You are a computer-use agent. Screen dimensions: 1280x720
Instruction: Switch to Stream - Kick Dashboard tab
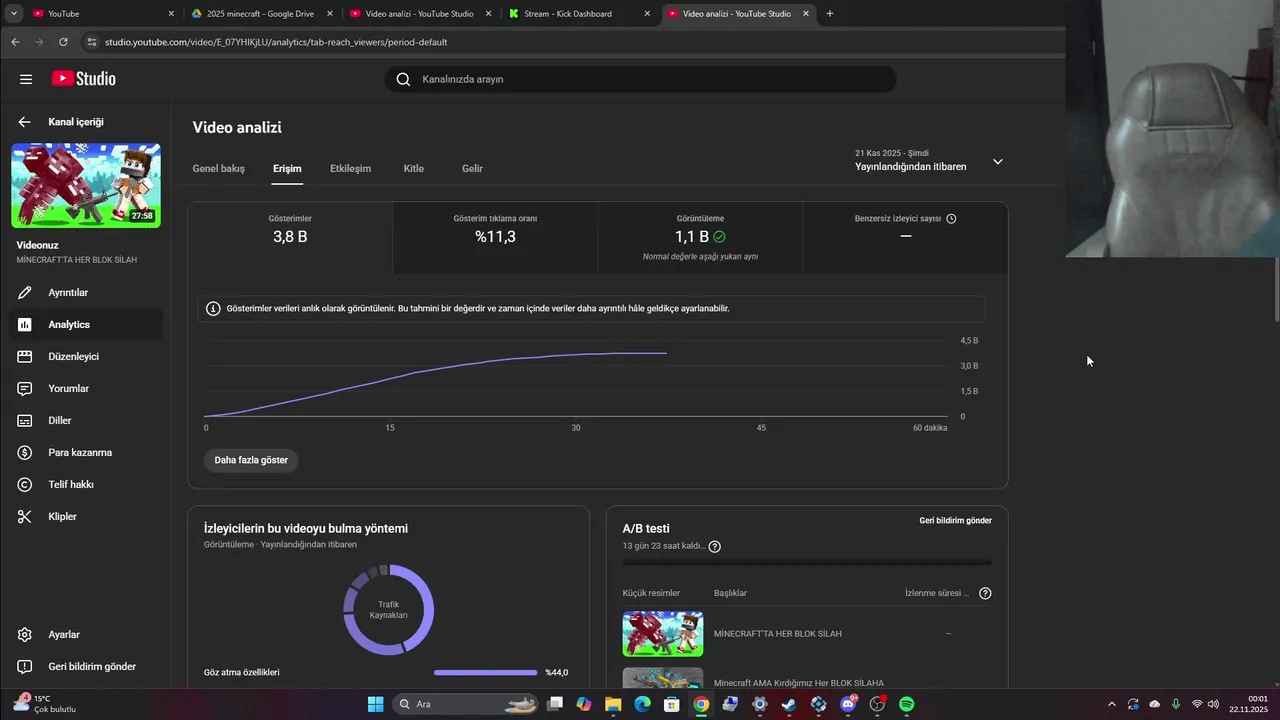580,14
